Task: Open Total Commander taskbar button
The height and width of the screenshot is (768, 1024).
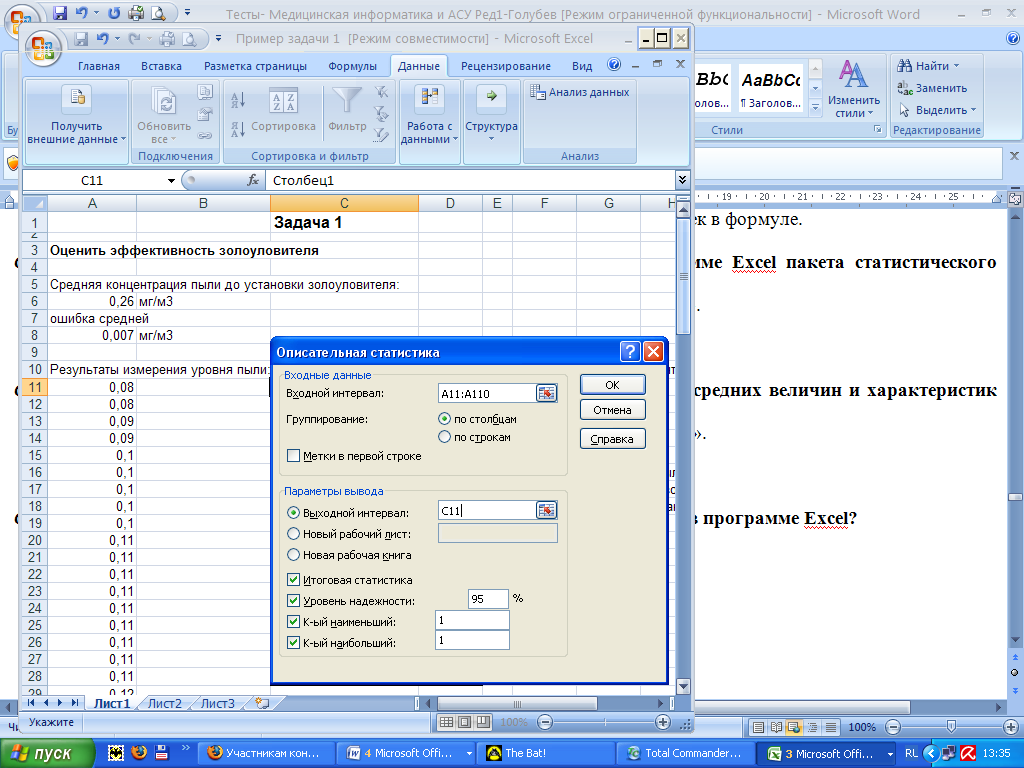Action: 684,753
